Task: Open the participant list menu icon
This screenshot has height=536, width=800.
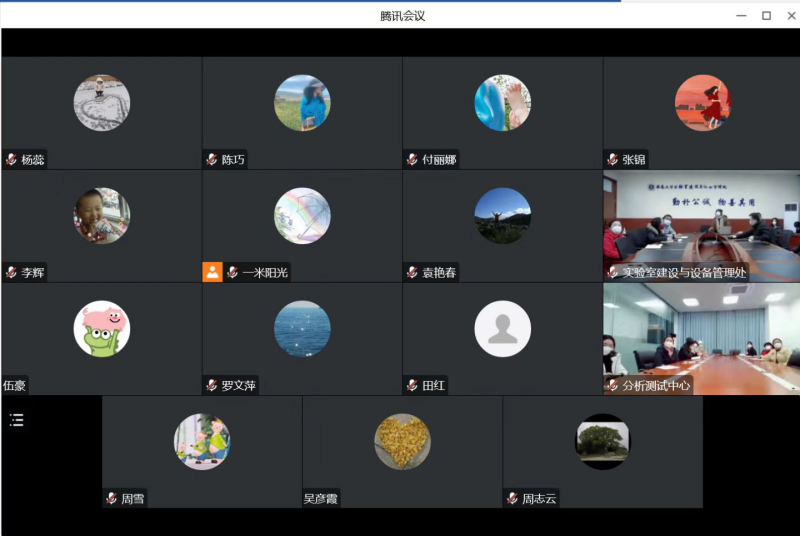Action: coord(16,420)
